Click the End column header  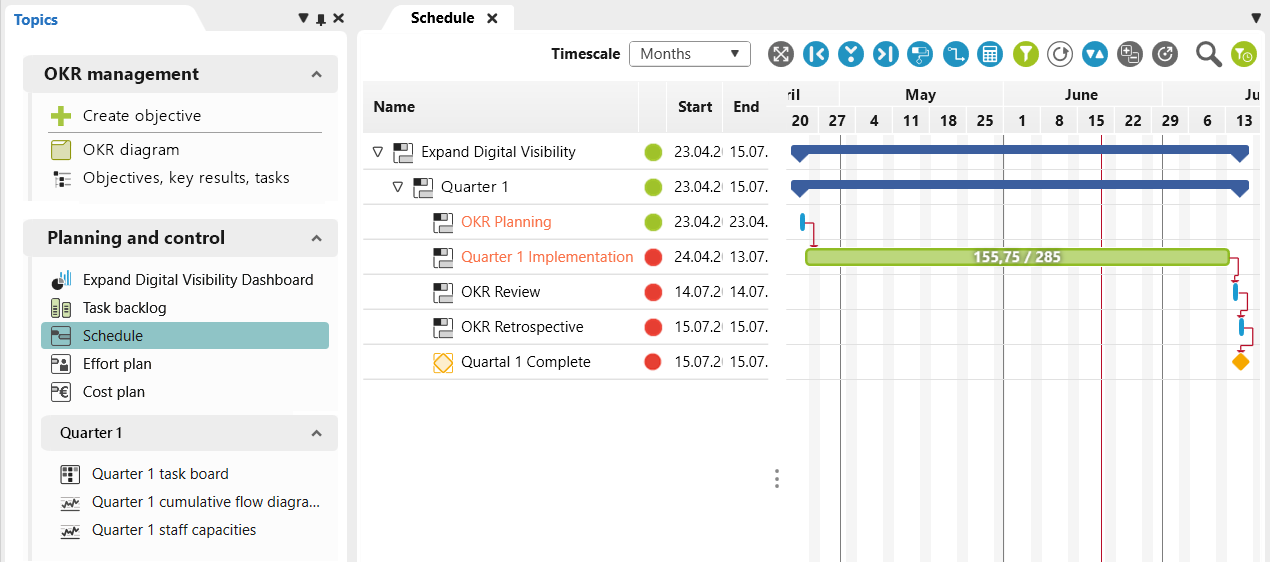(746, 107)
